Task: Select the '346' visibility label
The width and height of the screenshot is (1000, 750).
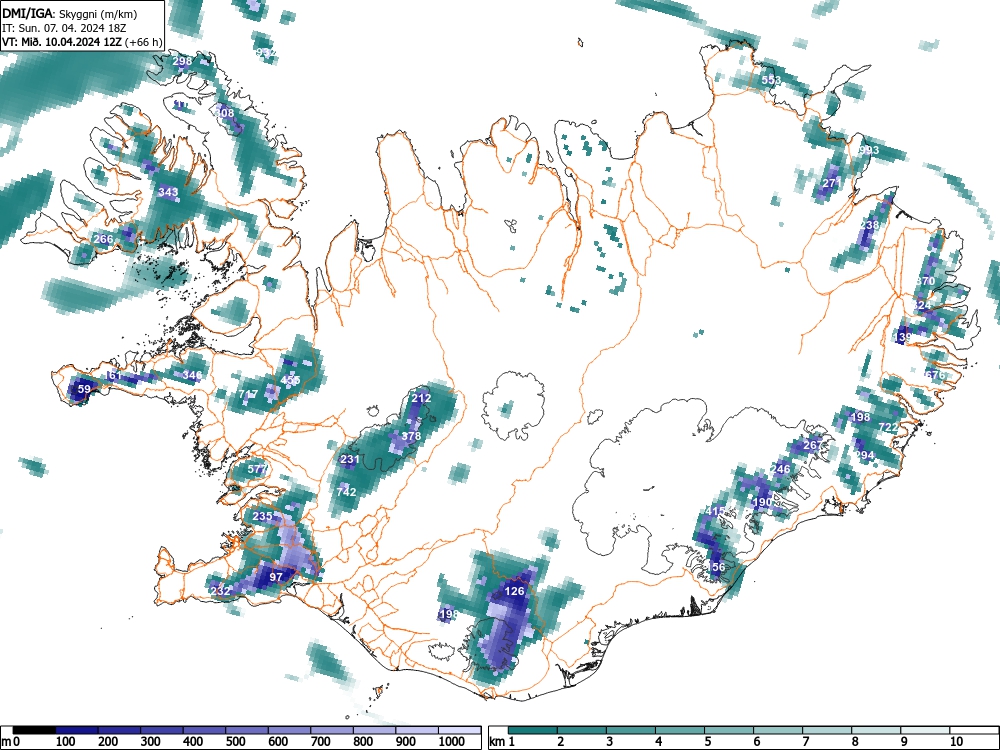Action: [192, 375]
